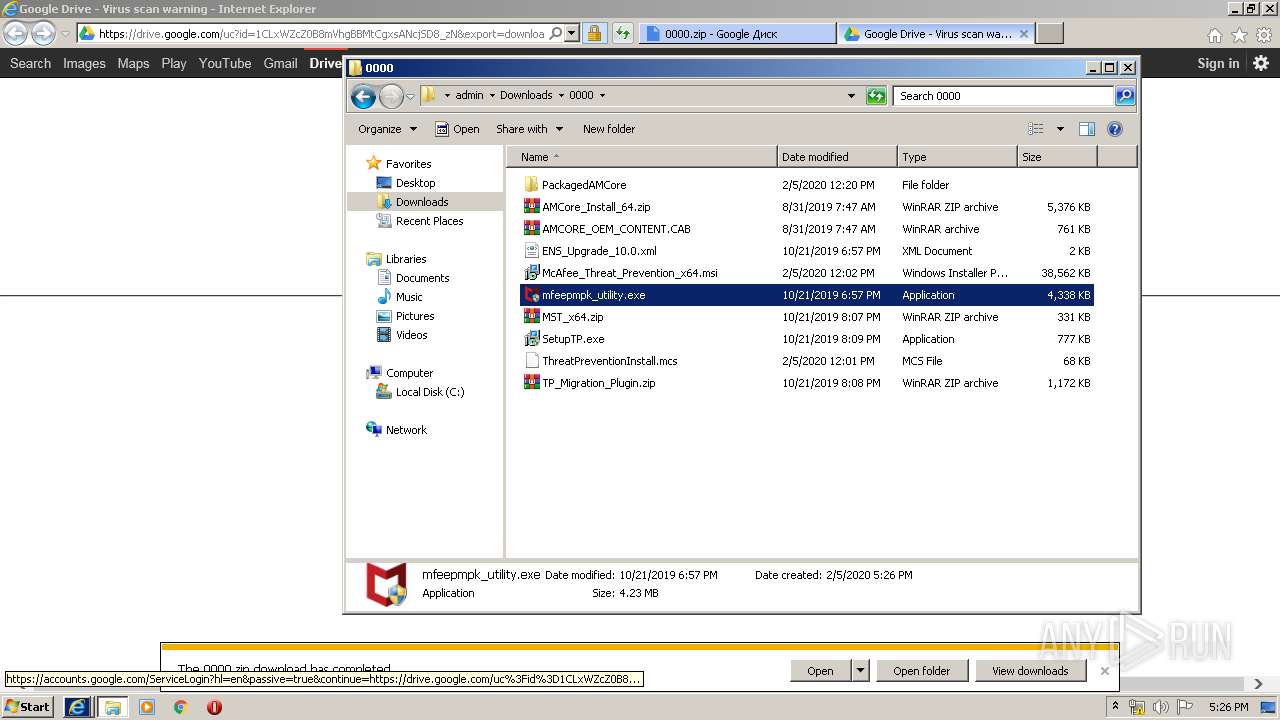This screenshot has height=720, width=1280.
Task: Select the SetupTP.exe application icon
Action: pos(531,339)
